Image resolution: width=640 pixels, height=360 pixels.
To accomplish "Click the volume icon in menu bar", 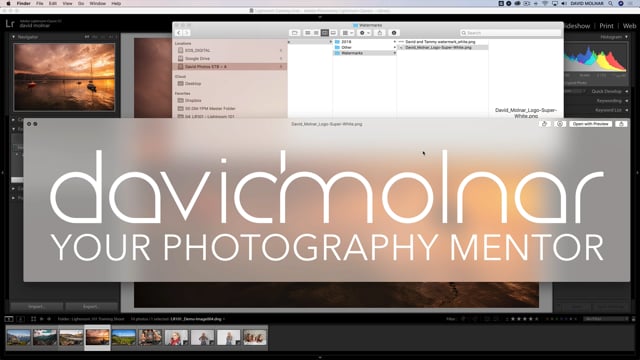I will 564,3.
